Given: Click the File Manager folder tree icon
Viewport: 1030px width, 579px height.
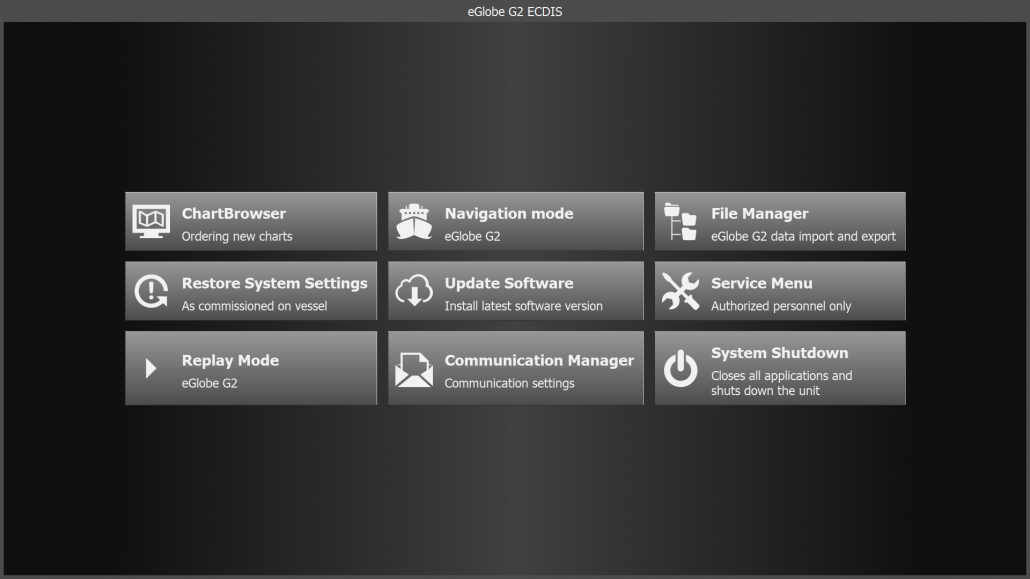Looking at the screenshot, I should 681,221.
